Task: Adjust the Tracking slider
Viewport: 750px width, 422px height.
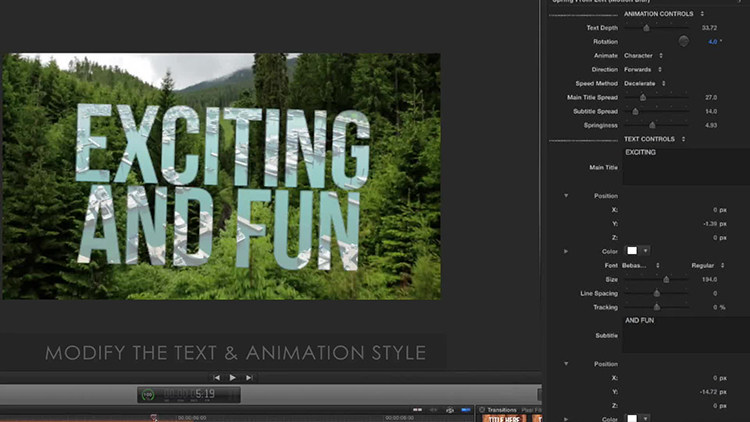Action: pos(656,307)
